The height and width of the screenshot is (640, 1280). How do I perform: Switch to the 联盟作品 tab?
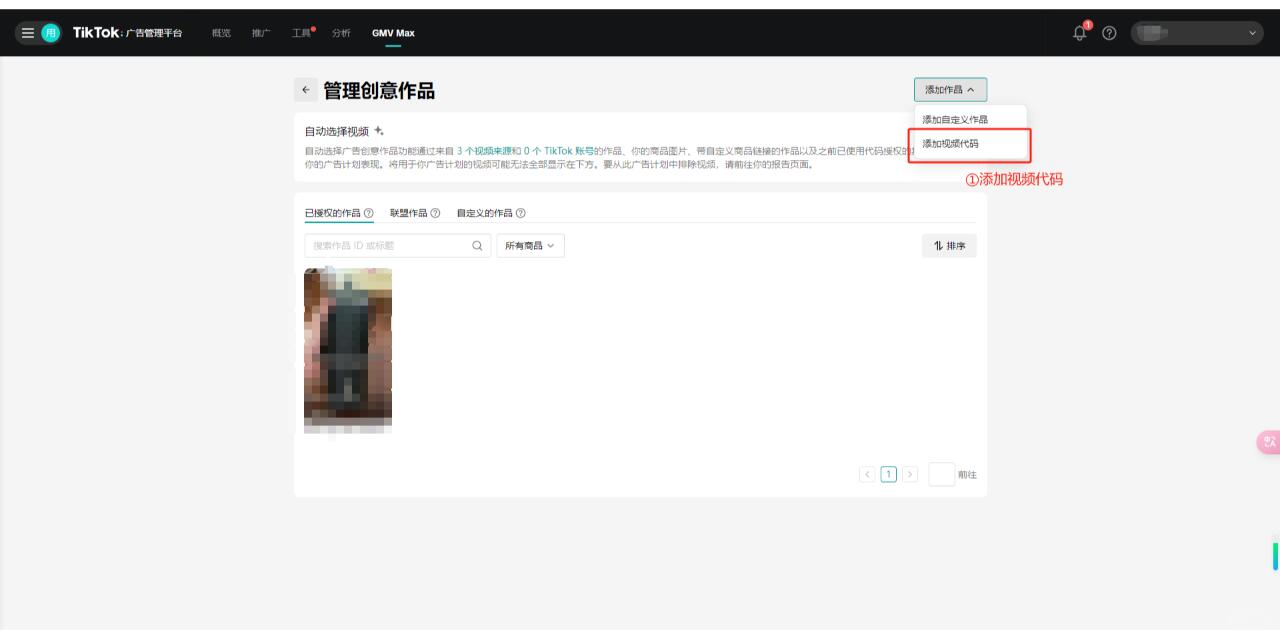pyautogui.click(x=408, y=213)
